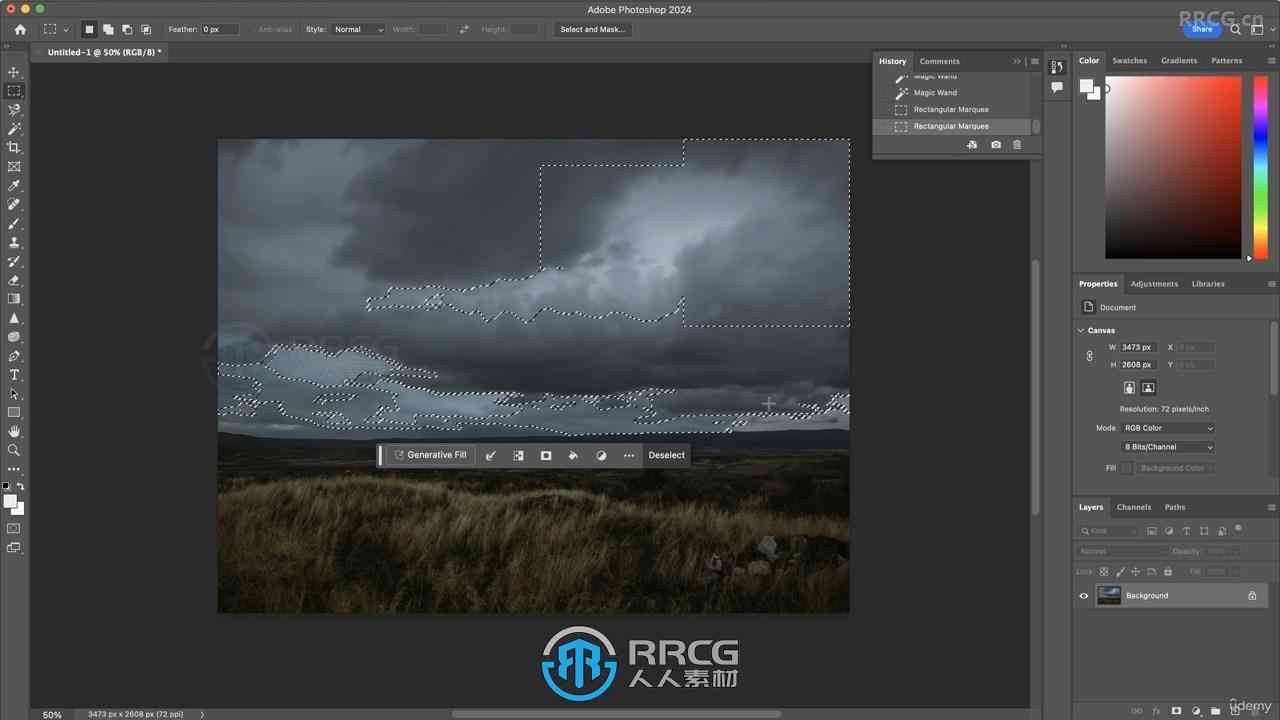Image resolution: width=1280 pixels, height=720 pixels.
Task: Switch to the Paths tab
Action: 1175,507
